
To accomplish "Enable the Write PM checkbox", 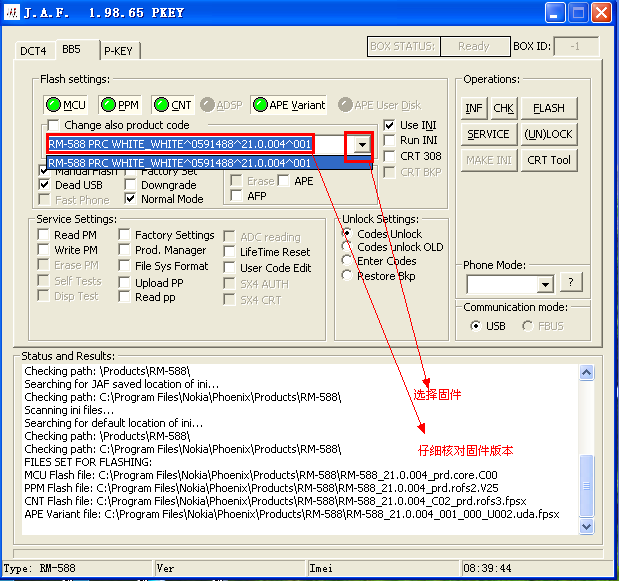I will tap(43, 249).
